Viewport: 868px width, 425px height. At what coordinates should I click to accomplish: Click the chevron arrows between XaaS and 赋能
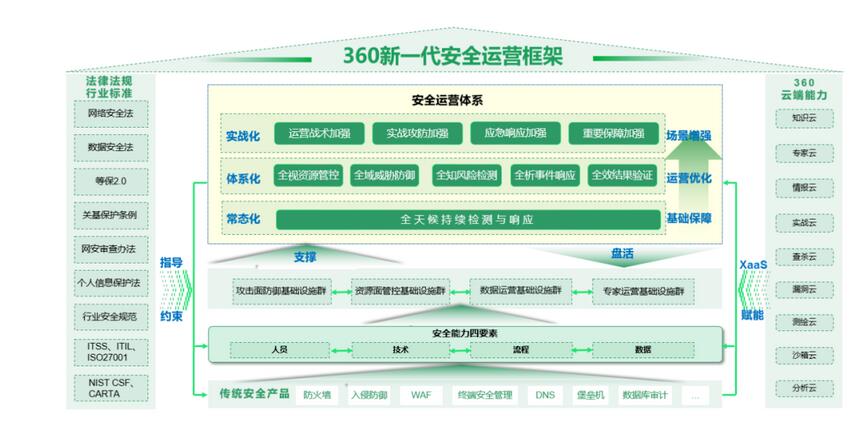click(x=744, y=290)
